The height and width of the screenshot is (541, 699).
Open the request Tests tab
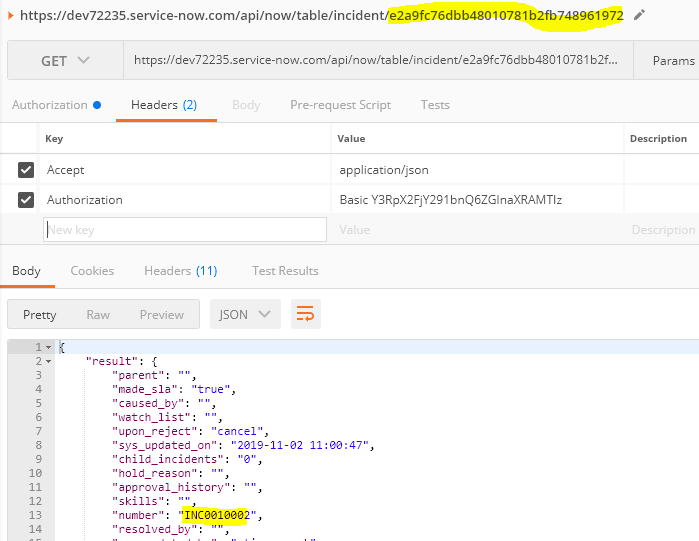click(435, 105)
